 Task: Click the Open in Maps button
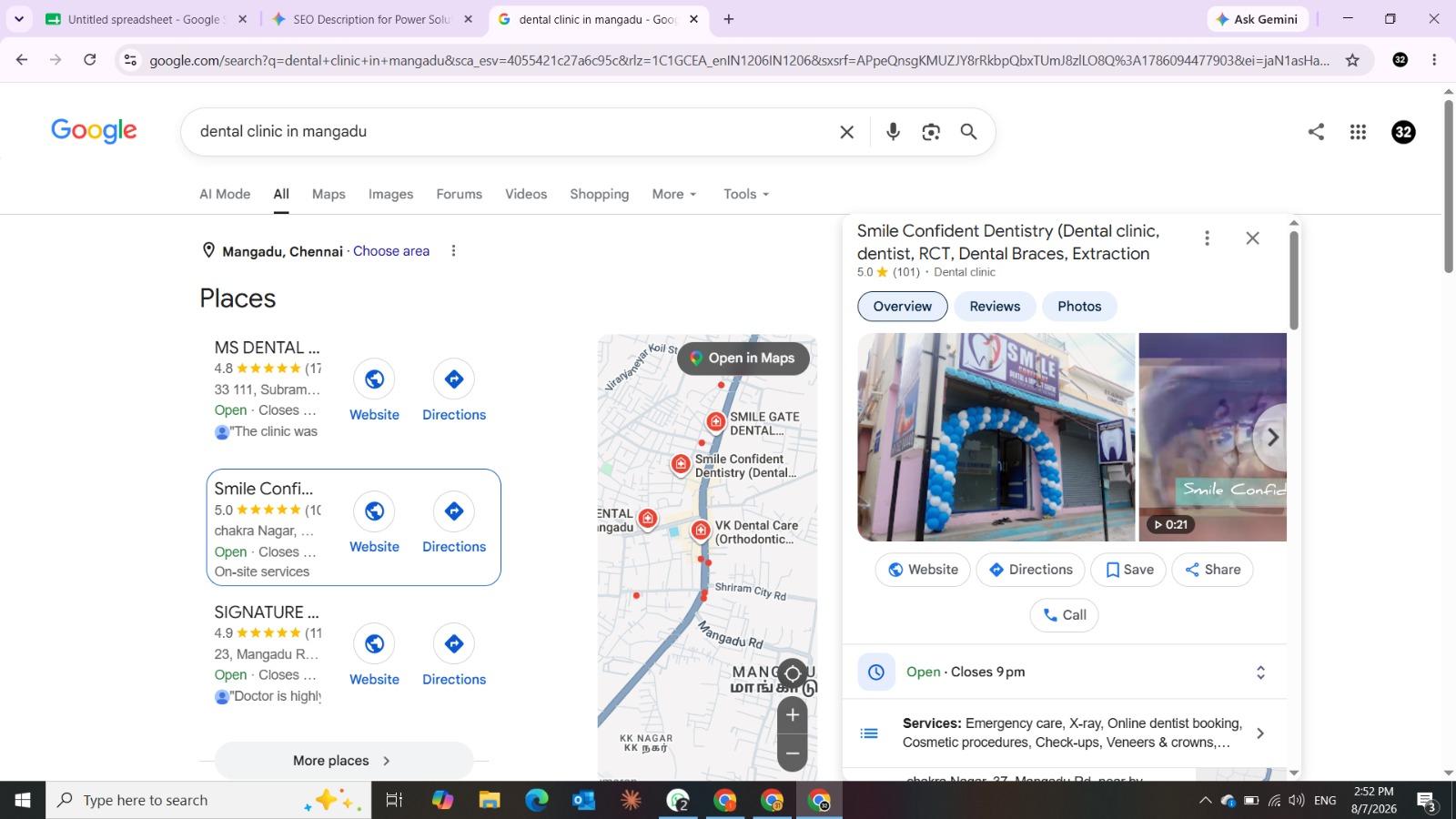[743, 359]
